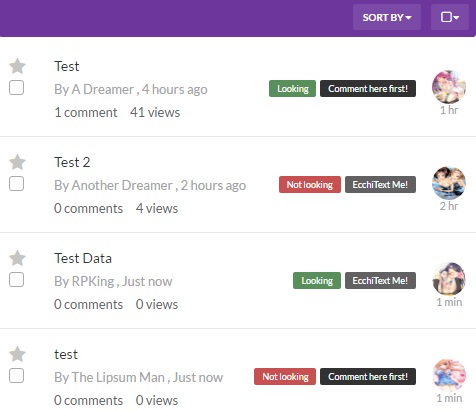Click the green "Looking" tag on "Test"
476x410 pixels.
click(292, 89)
